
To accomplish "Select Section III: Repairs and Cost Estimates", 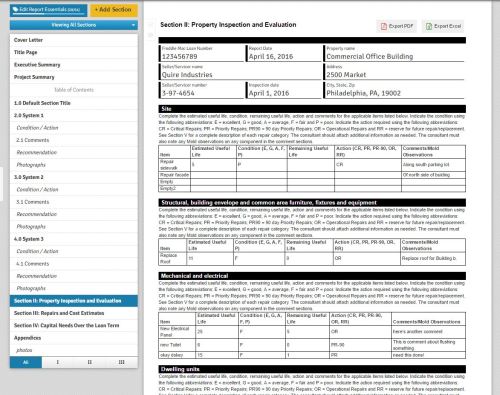I will point(74,313).
